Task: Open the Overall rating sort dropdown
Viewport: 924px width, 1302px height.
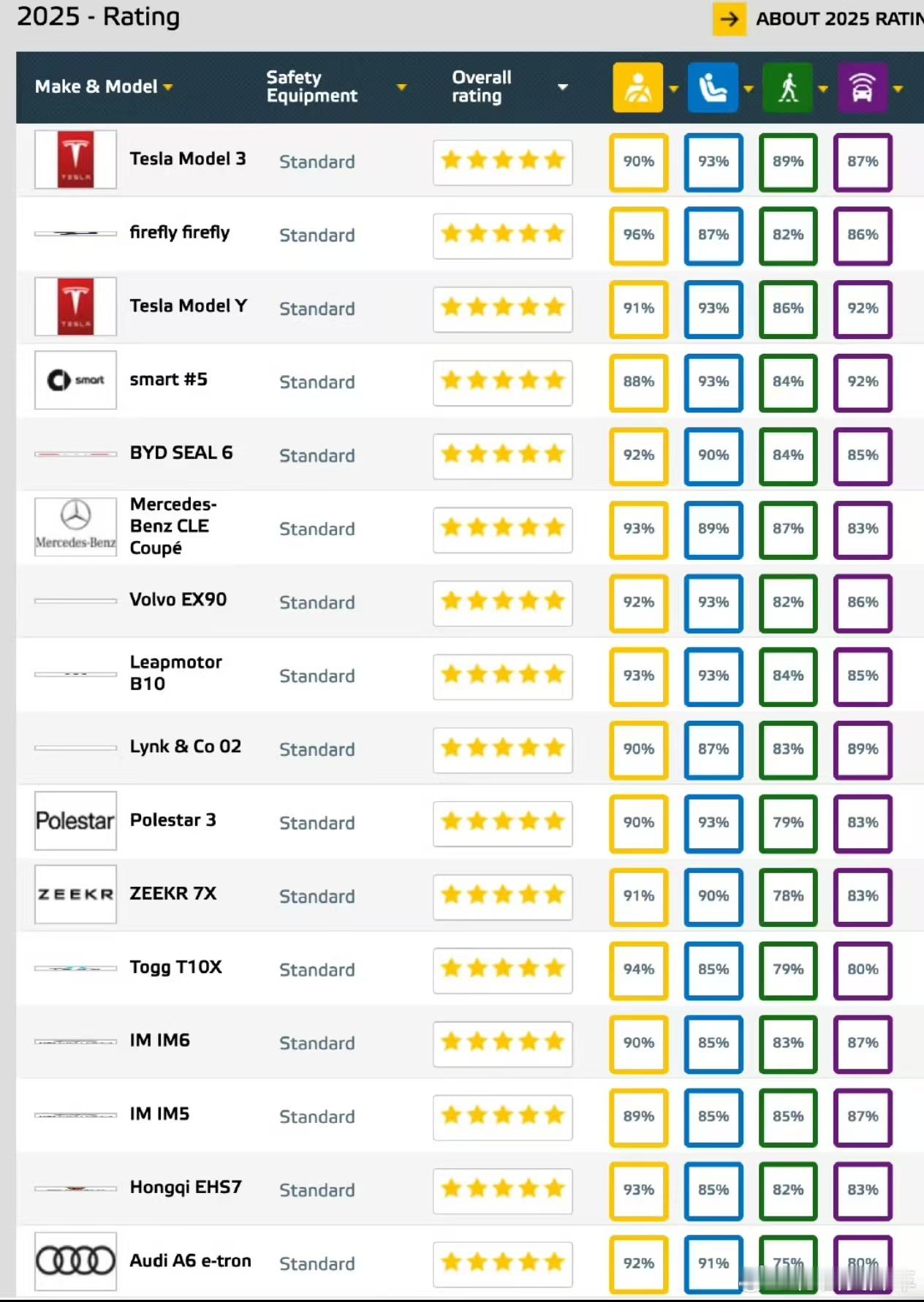Action: (x=563, y=87)
